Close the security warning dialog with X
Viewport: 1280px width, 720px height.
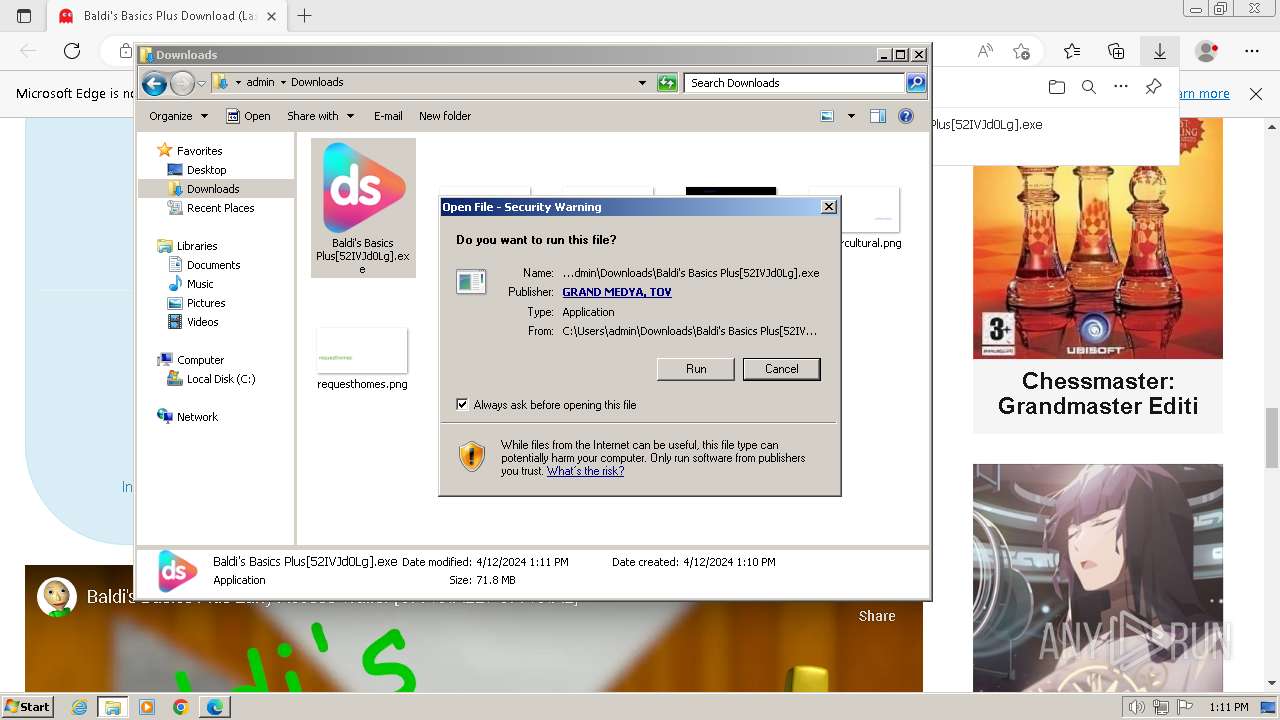point(829,207)
